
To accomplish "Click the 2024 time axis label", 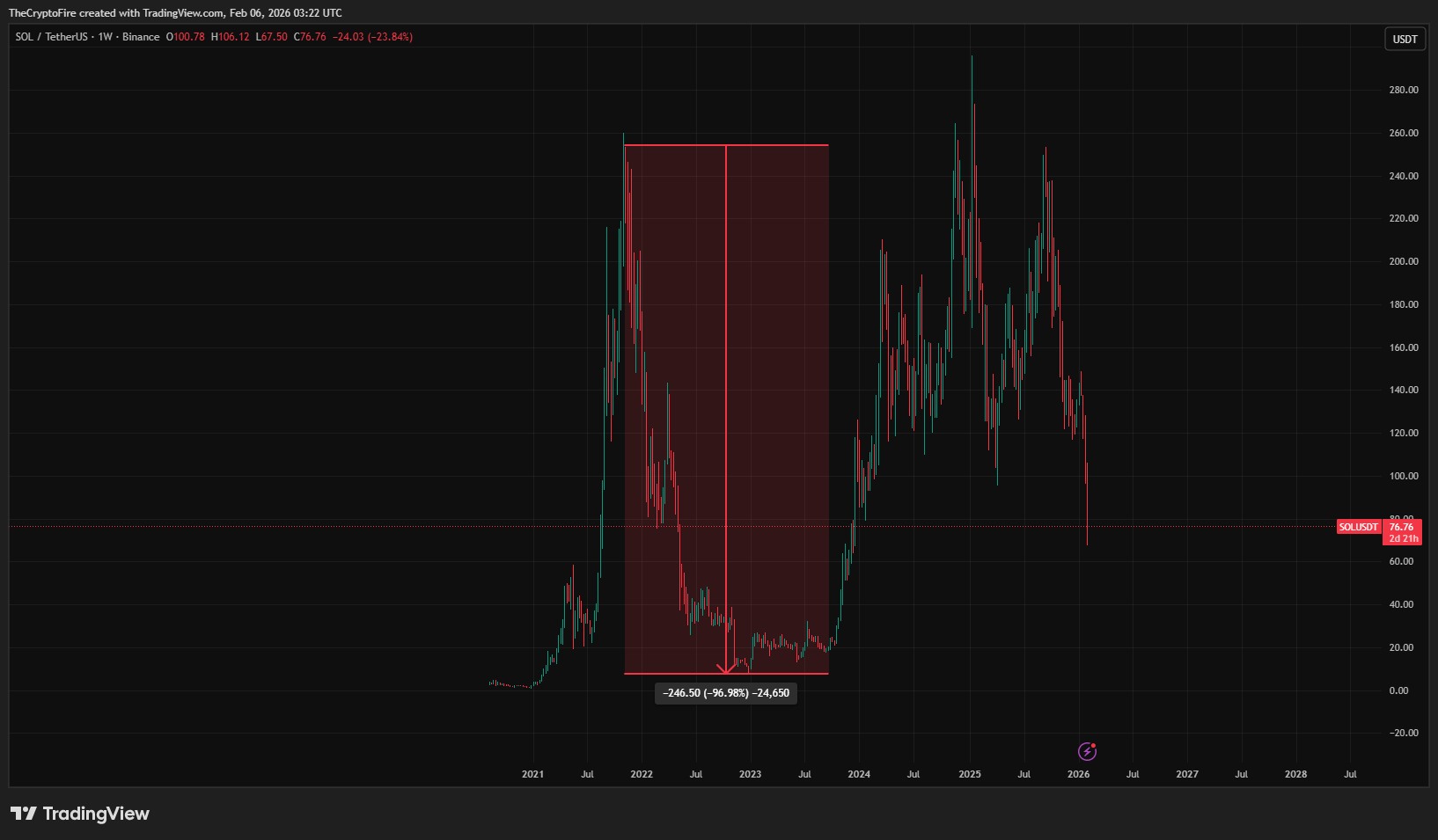I will click(859, 774).
